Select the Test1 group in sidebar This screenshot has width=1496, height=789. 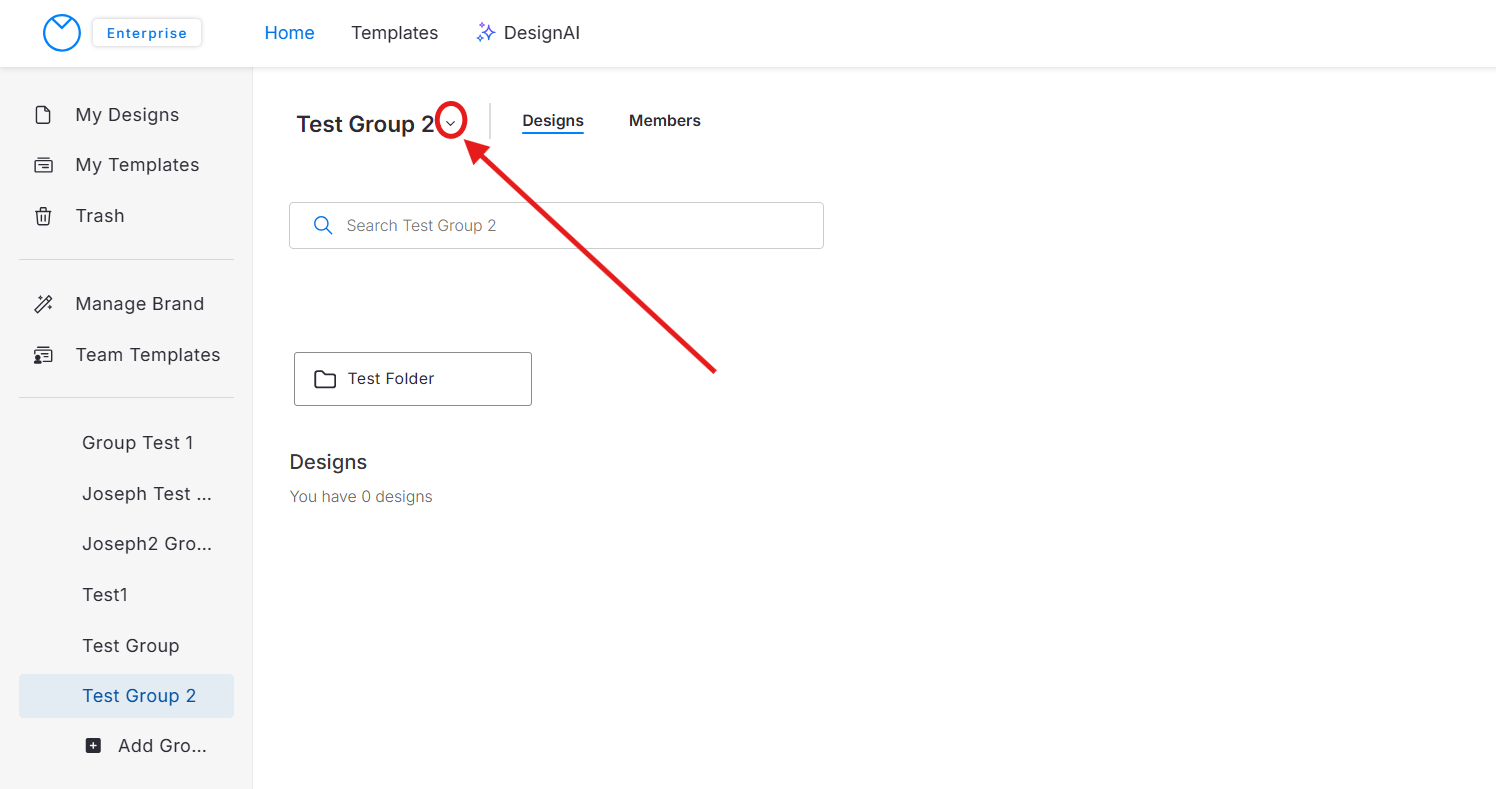(x=105, y=595)
